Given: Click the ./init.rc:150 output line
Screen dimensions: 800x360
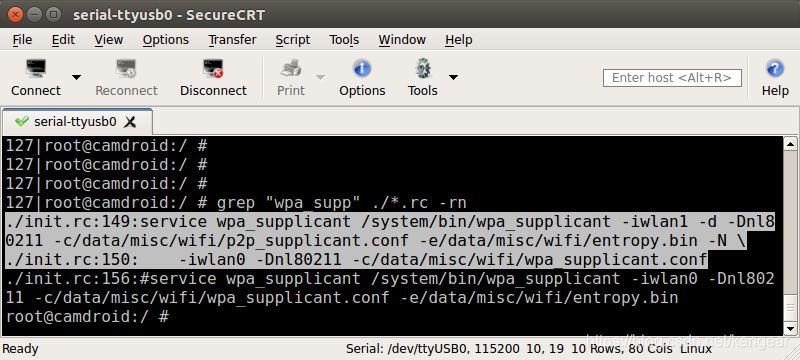Looking at the screenshot, I should 357,260.
